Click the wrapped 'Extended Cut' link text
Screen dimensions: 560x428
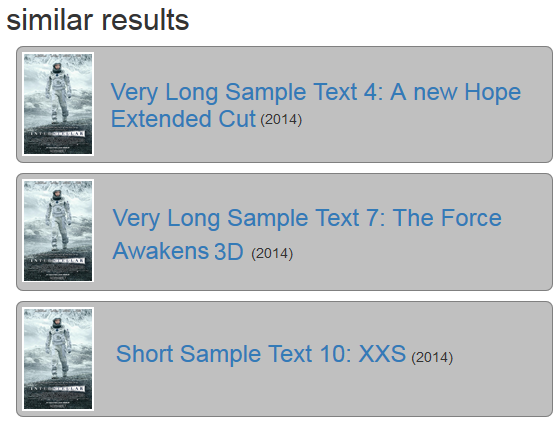coord(183,119)
